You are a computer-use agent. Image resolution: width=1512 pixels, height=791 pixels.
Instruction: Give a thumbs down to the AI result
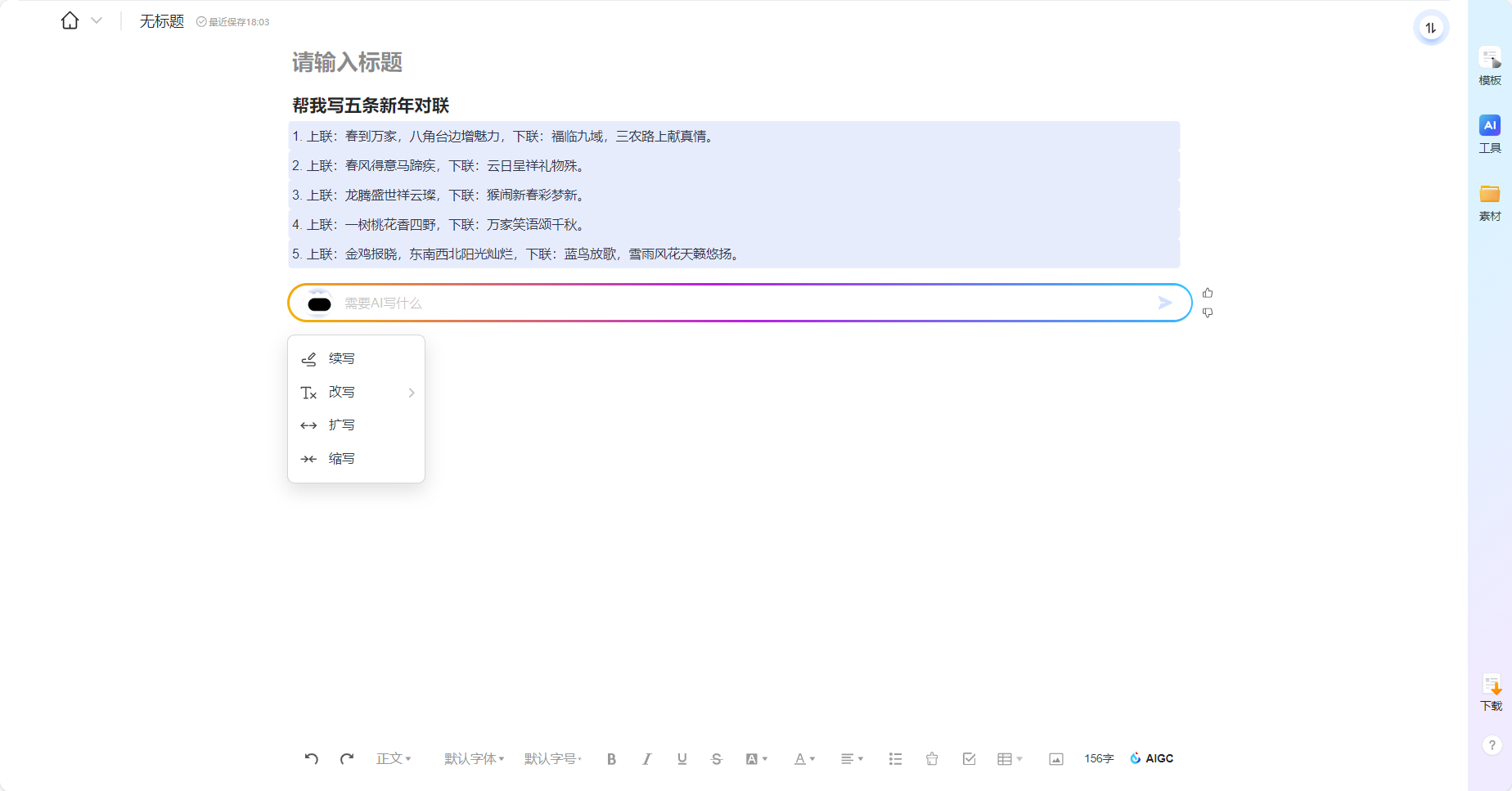pyautogui.click(x=1208, y=312)
